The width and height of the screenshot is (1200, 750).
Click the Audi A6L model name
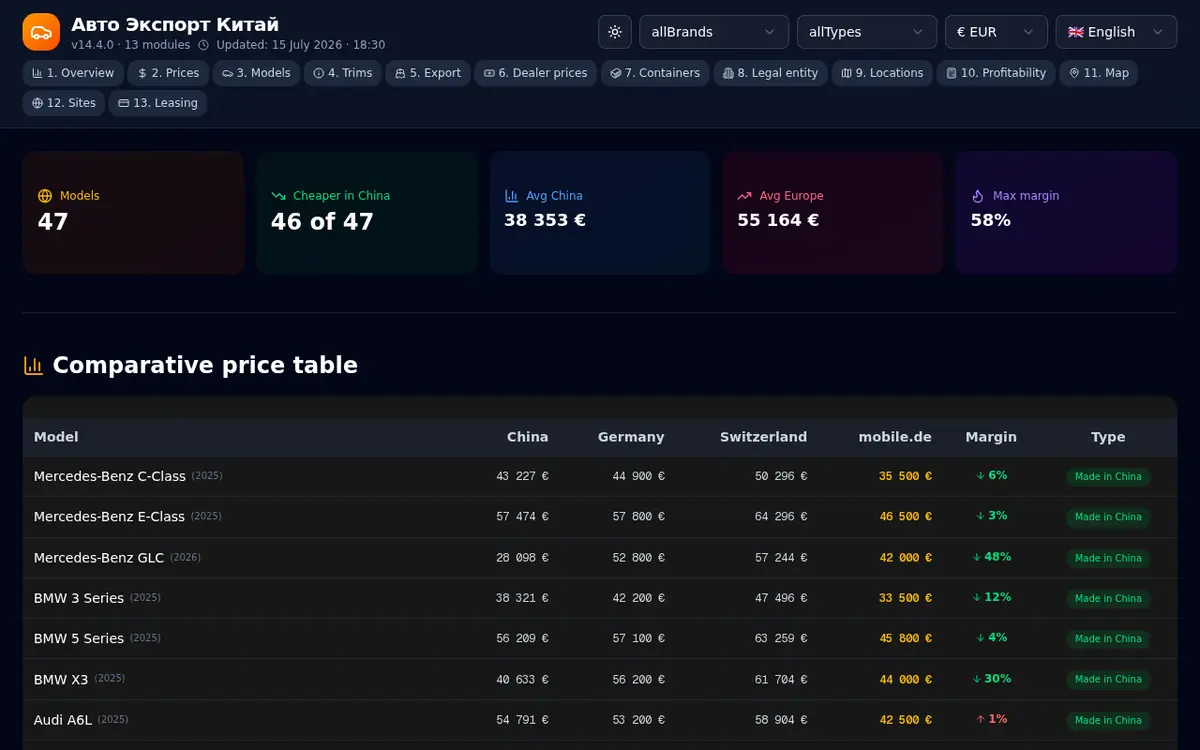63,720
